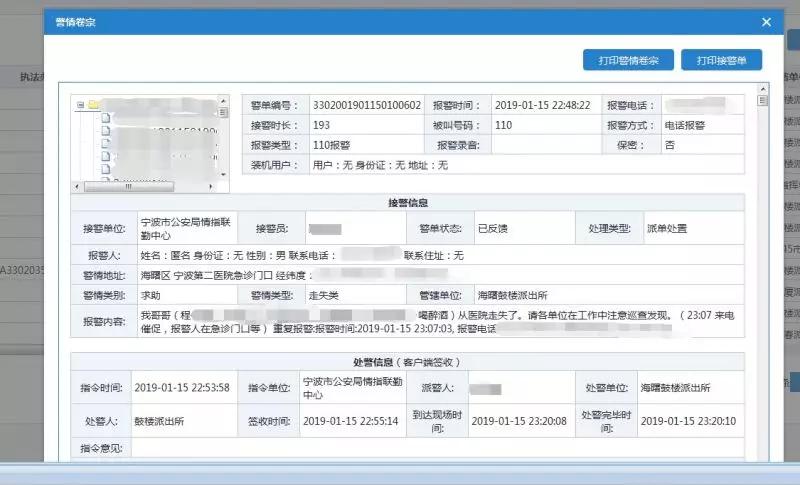800x485 pixels.
Task: Click the 接警单位 value 宁波市公安局情指联勤中心
Action: (186, 228)
